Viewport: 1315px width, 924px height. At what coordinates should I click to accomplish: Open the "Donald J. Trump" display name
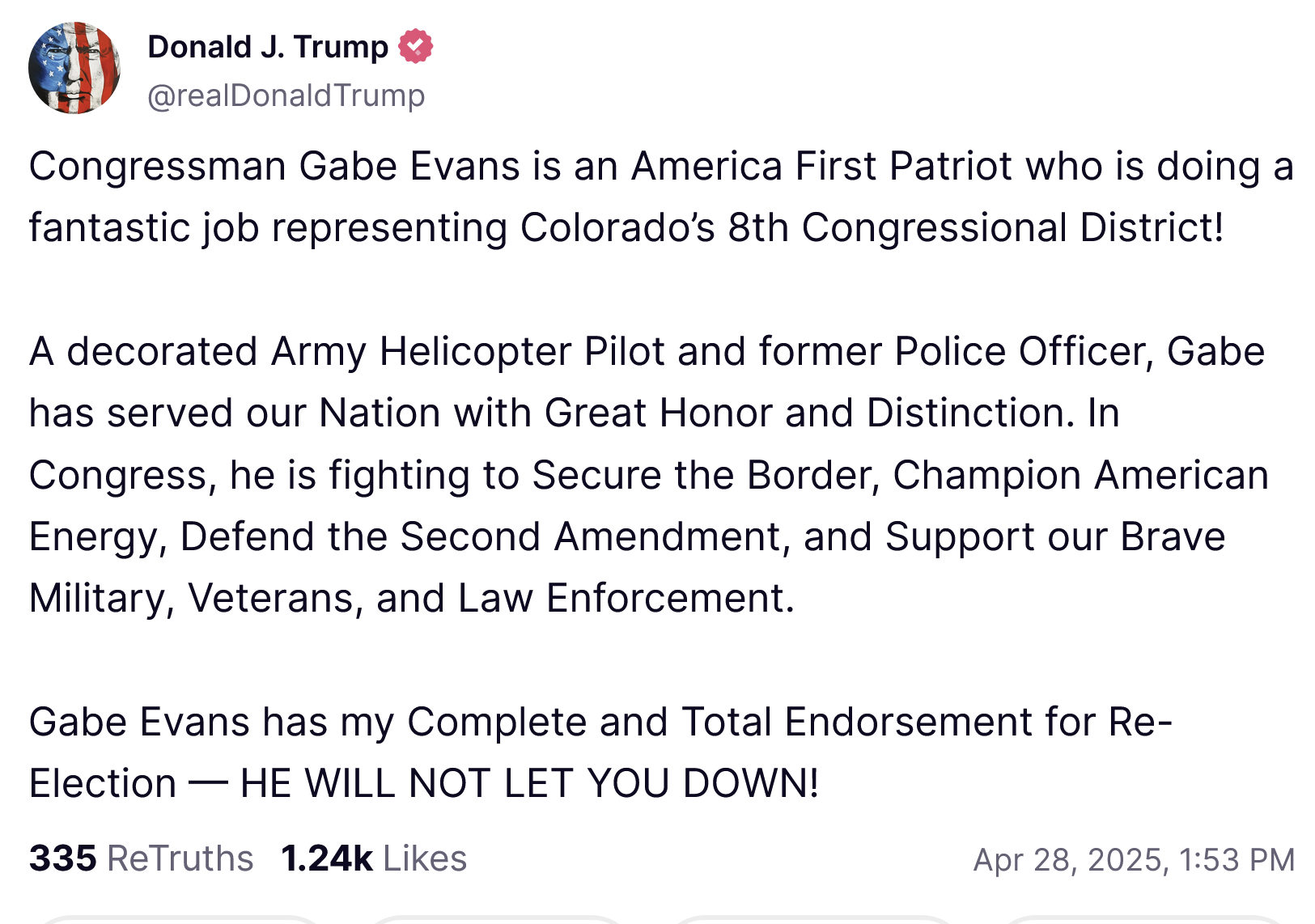[x=268, y=47]
